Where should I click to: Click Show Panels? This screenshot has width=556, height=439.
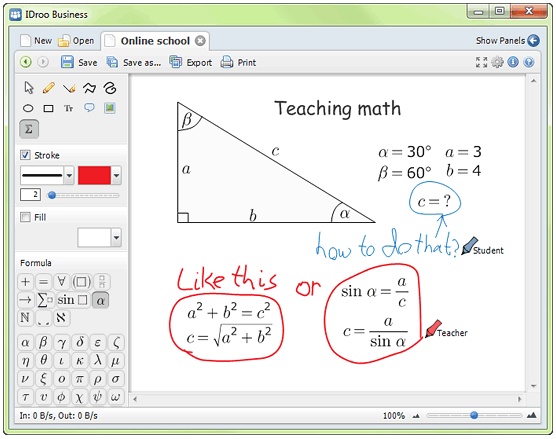507,41
